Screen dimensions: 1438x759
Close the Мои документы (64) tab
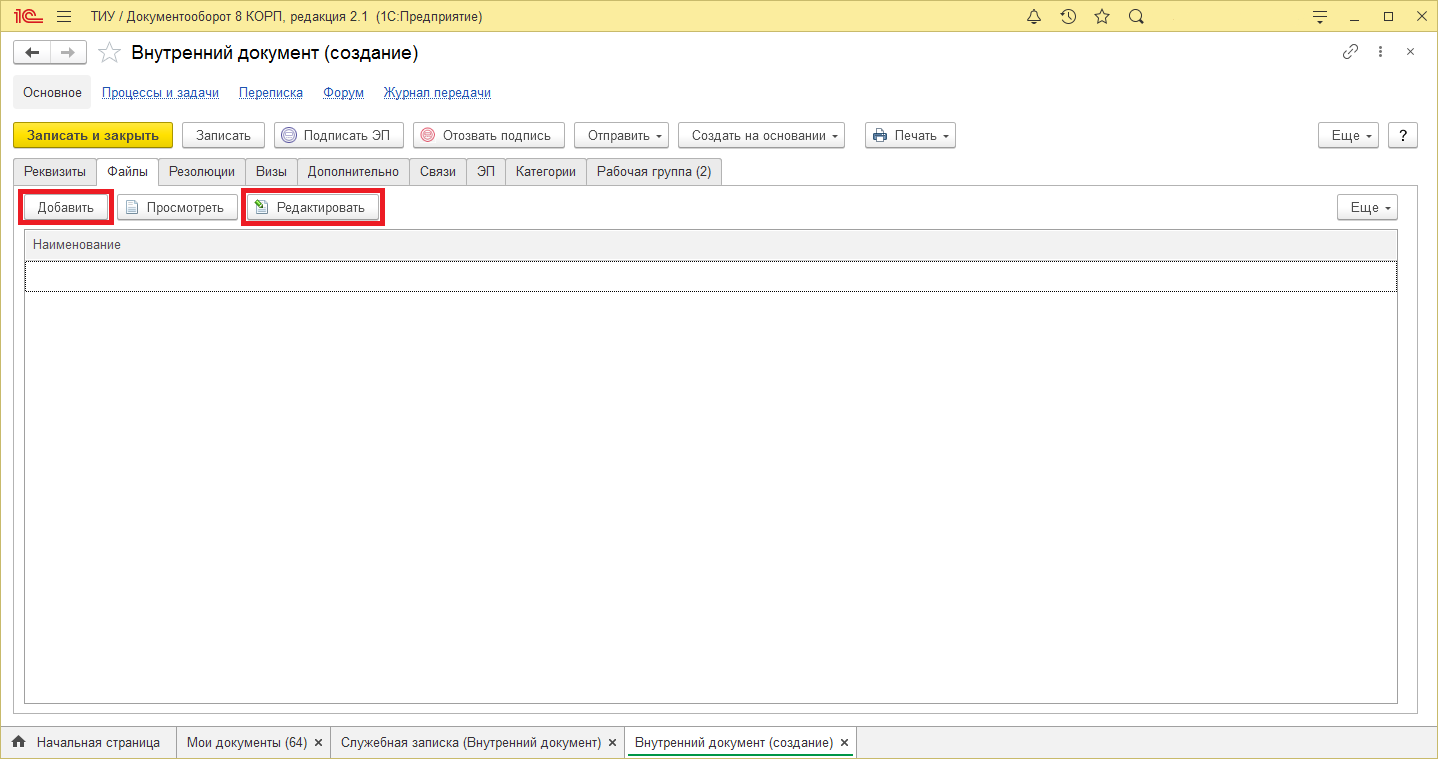[318, 743]
